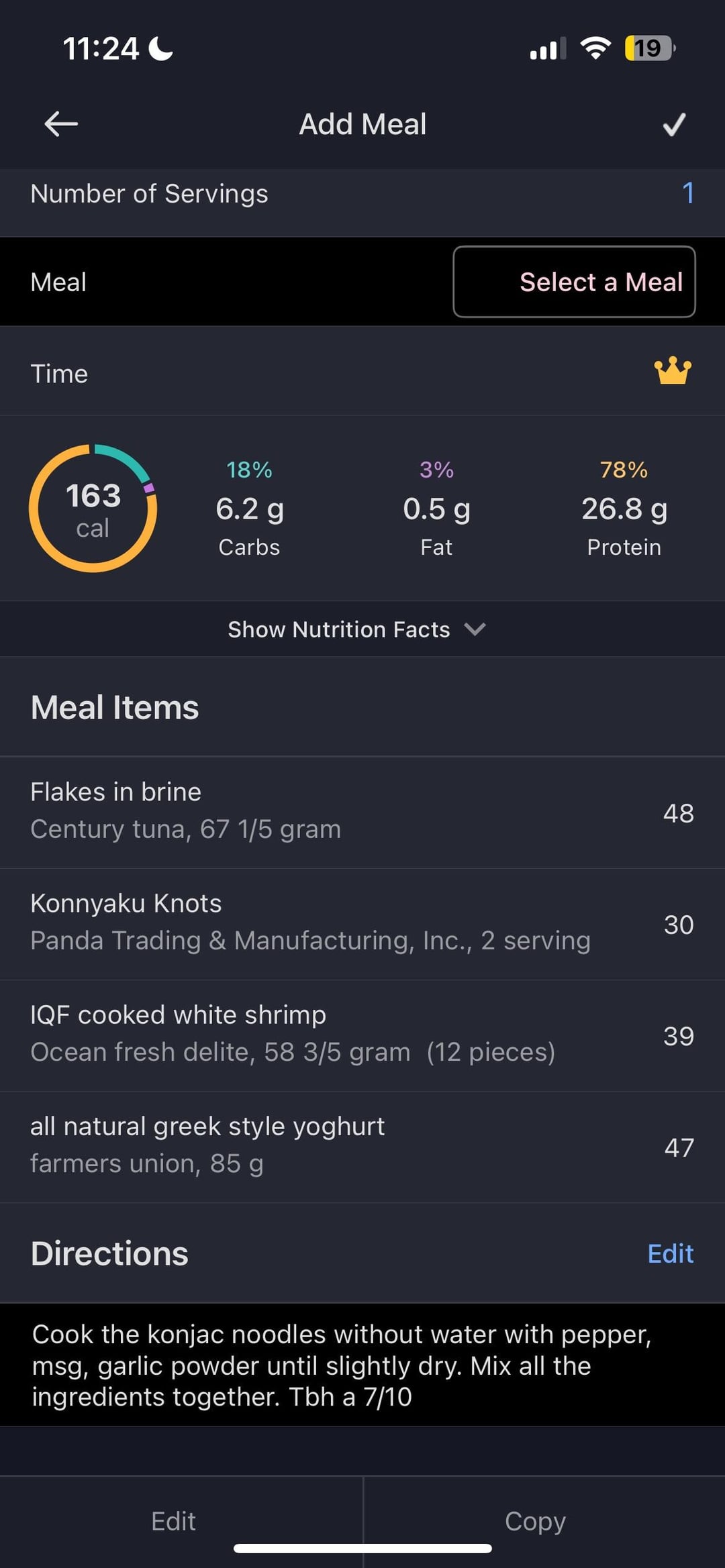Confirm meal with the checkmark icon
Viewport: 725px width, 1568px height.
(x=674, y=124)
